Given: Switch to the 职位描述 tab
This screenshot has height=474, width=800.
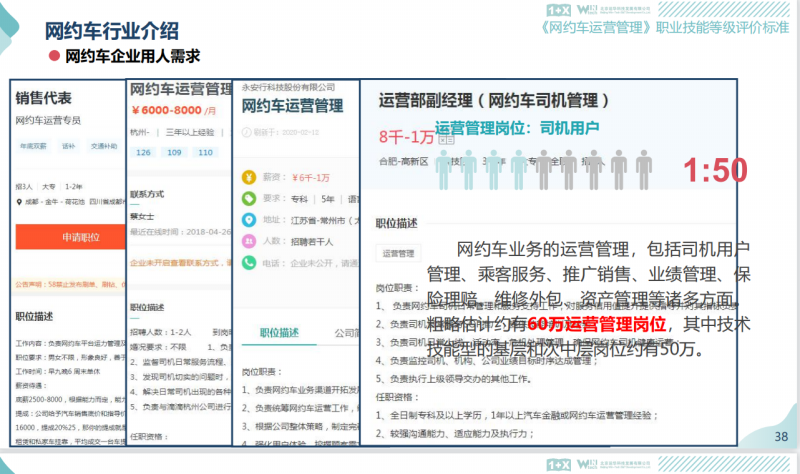Looking at the screenshot, I should point(279,333).
